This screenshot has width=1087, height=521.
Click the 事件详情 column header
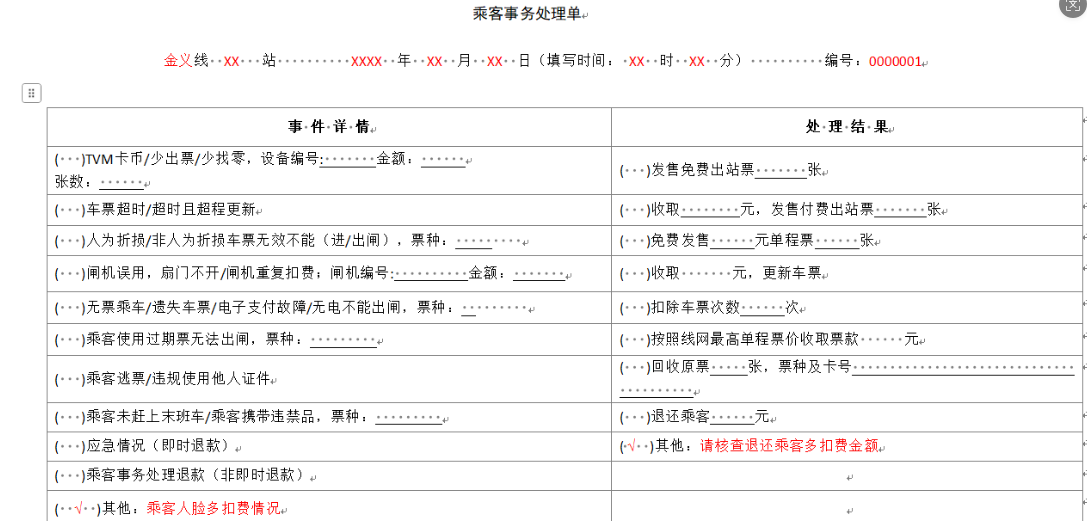tap(328, 127)
